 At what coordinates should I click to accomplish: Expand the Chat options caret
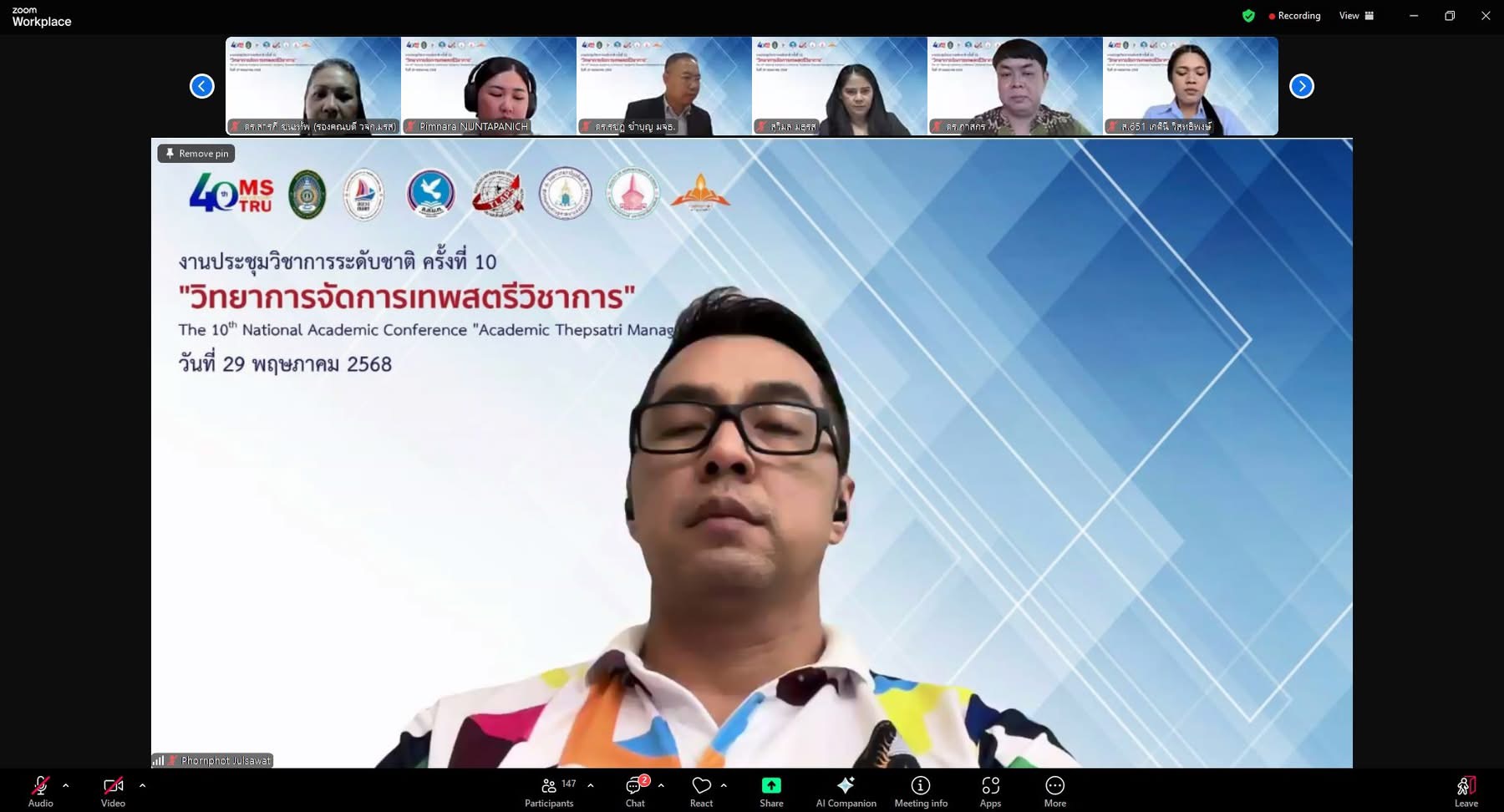pyautogui.click(x=661, y=785)
